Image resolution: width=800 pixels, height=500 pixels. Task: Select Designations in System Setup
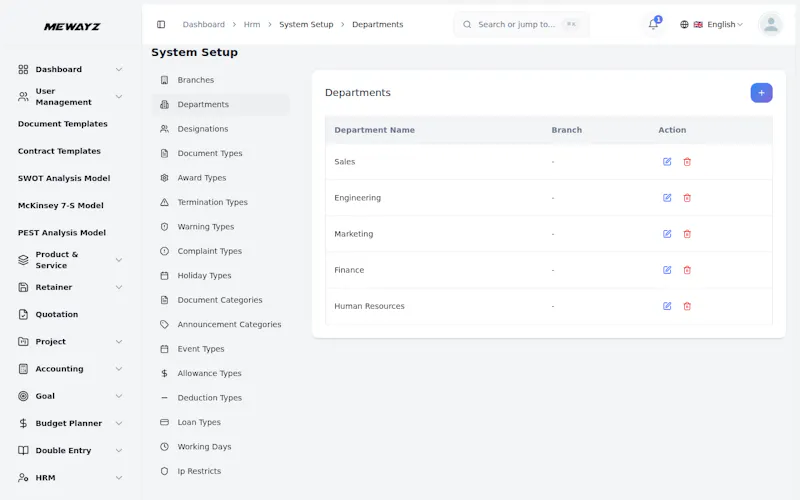click(221, 129)
